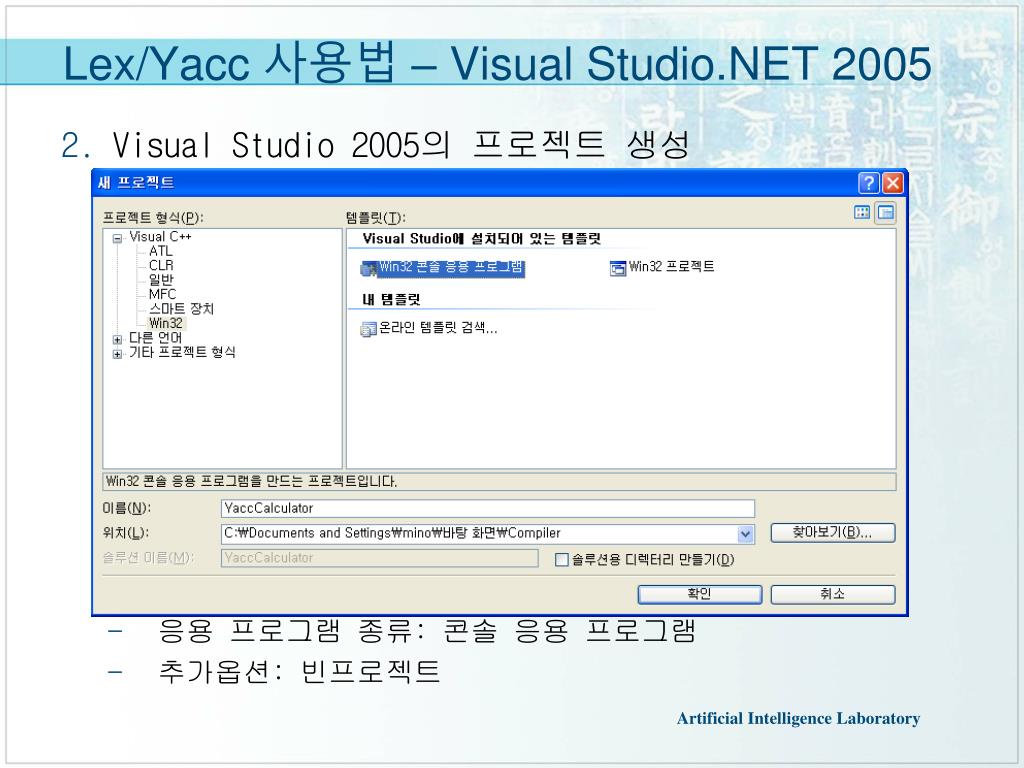Select 일반 in project types tree
The height and width of the screenshot is (768, 1024).
coord(161,280)
